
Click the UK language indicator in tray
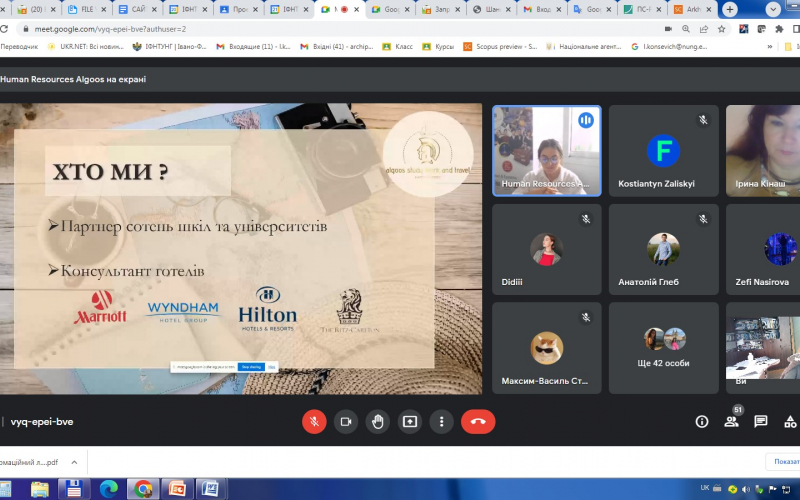705,488
